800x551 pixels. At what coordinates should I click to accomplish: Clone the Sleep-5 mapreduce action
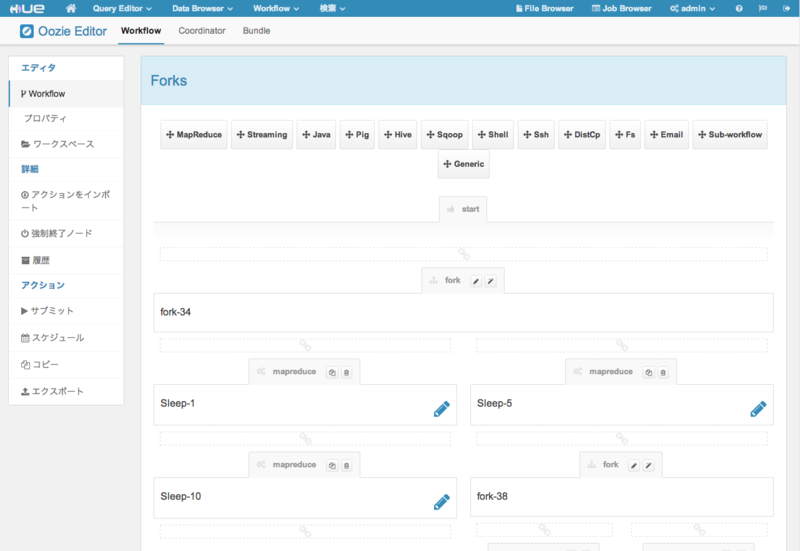pos(648,372)
